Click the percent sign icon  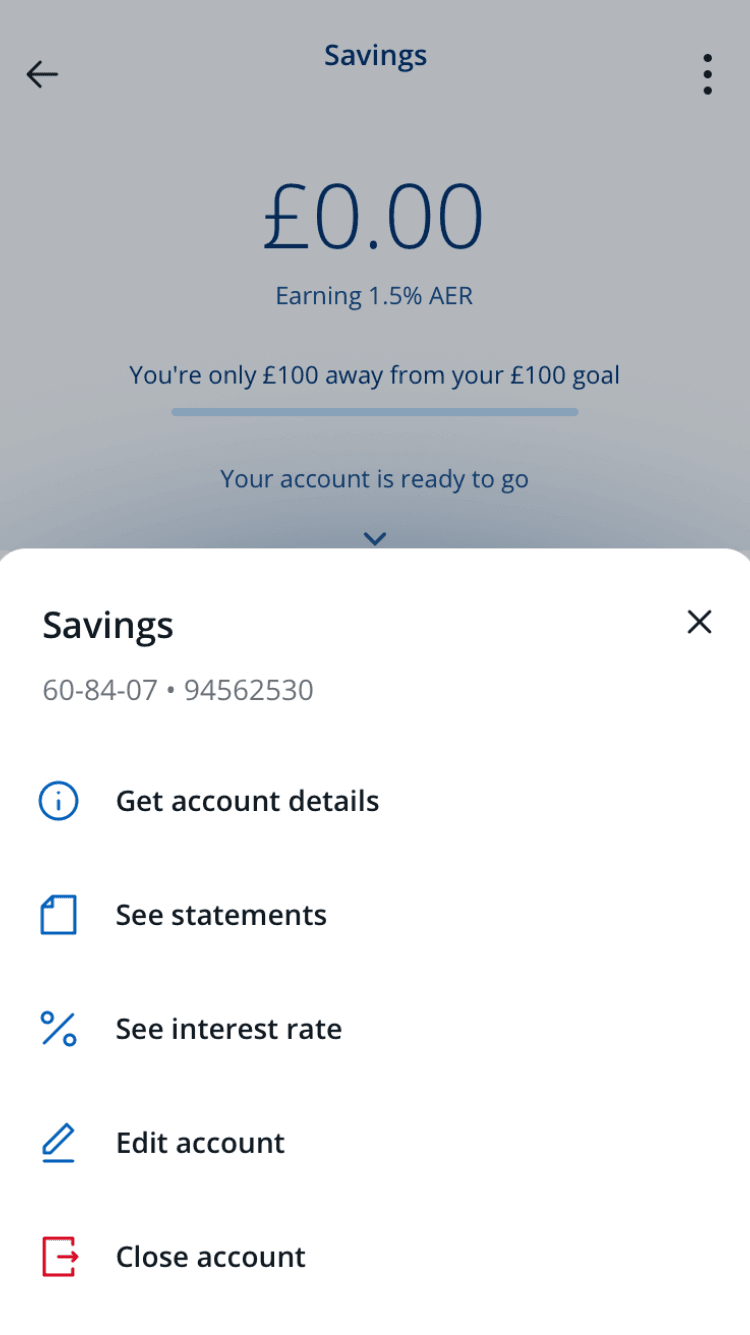(x=58, y=1029)
